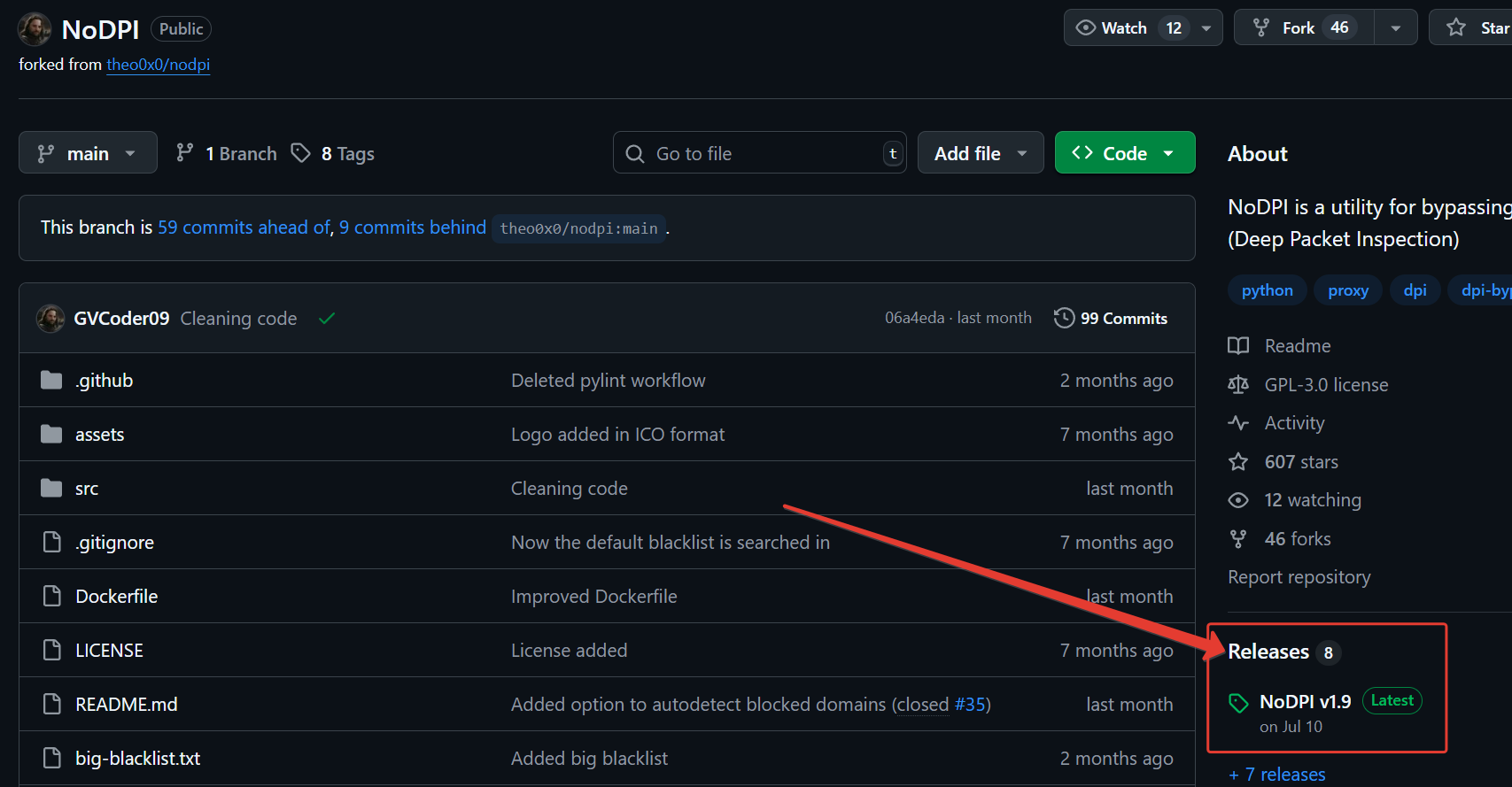1512x787 pixels.
Task: Select the dpi topic tag
Action: (x=1415, y=290)
